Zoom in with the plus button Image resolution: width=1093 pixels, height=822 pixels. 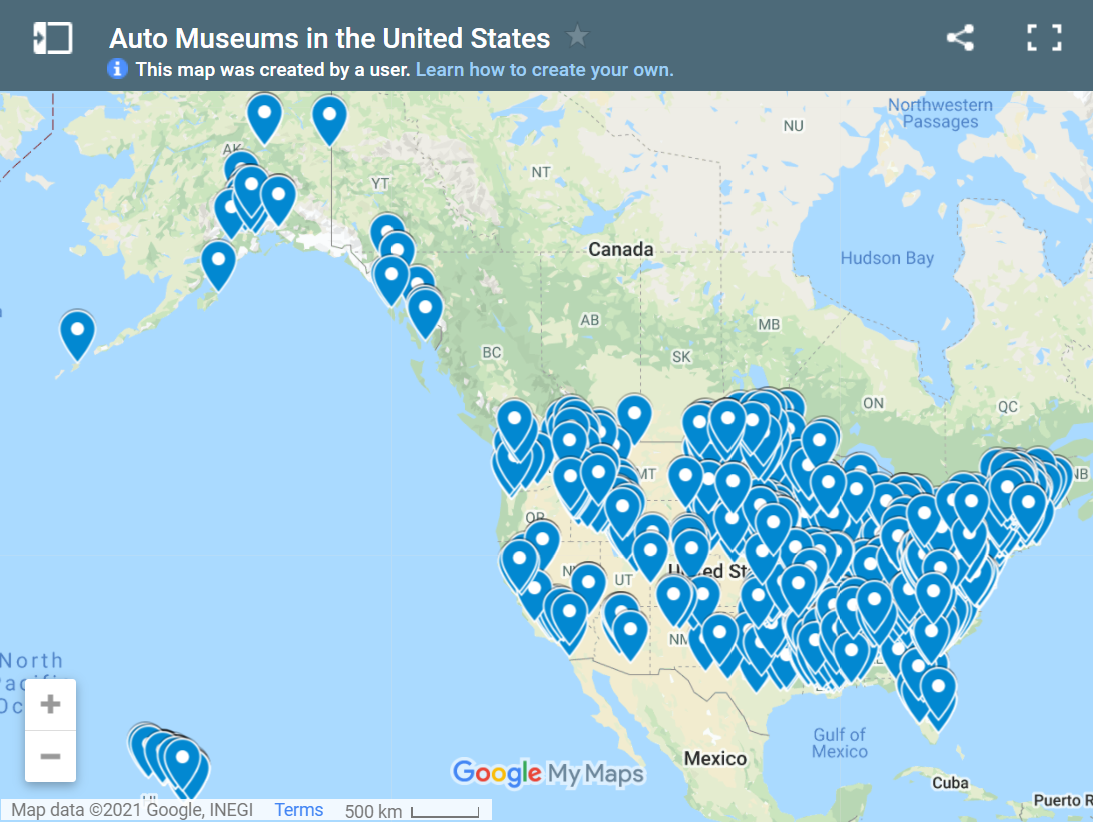[50, 703]
